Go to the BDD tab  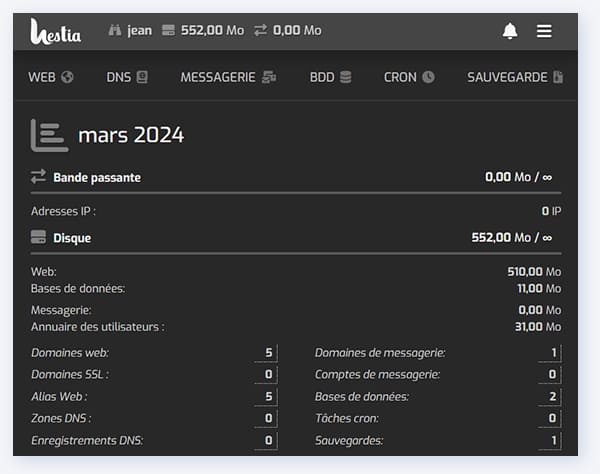point(330,77)
